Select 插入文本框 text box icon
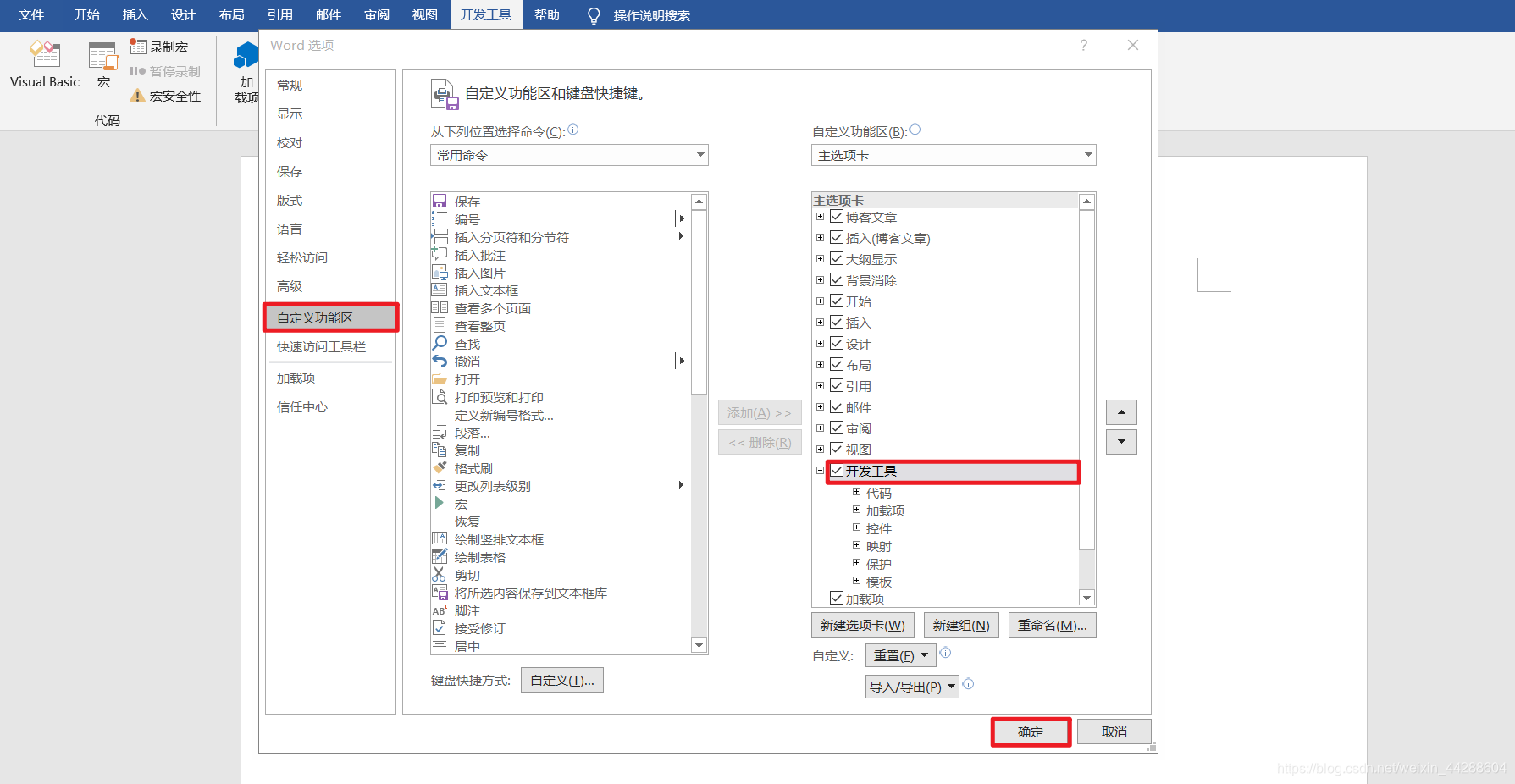 [440, 290]
